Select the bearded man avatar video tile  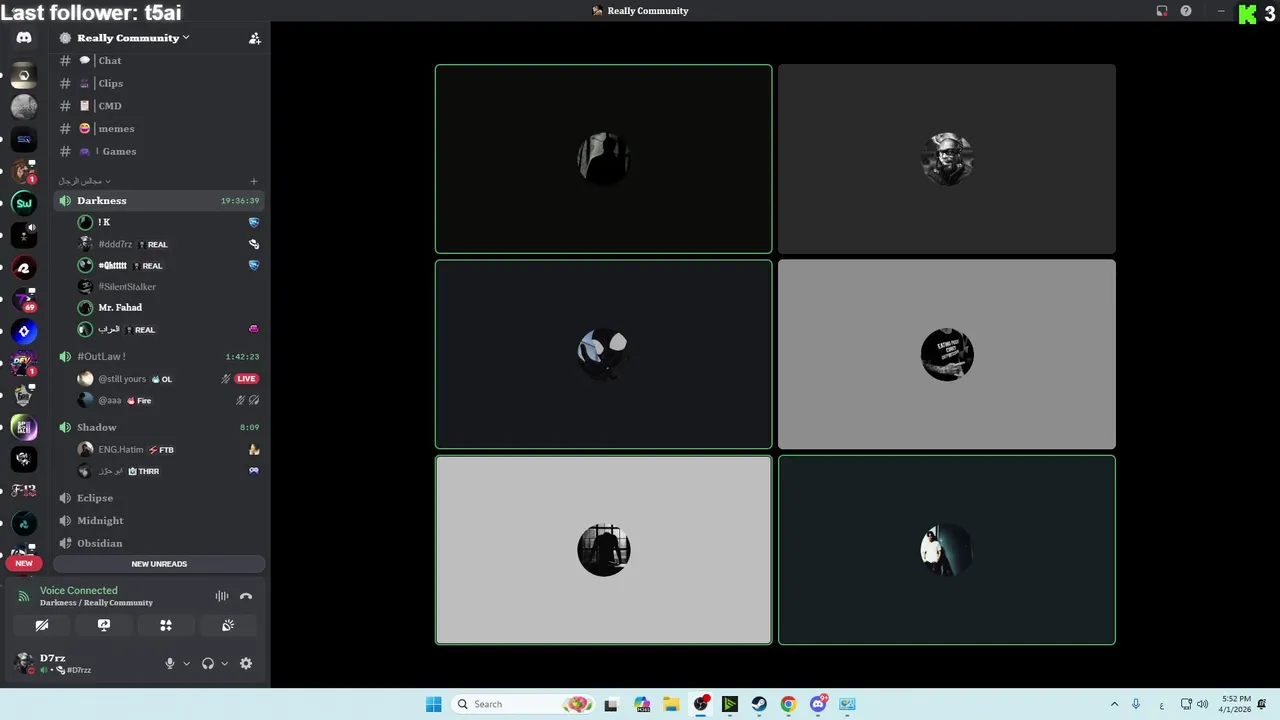coord(947,159)
